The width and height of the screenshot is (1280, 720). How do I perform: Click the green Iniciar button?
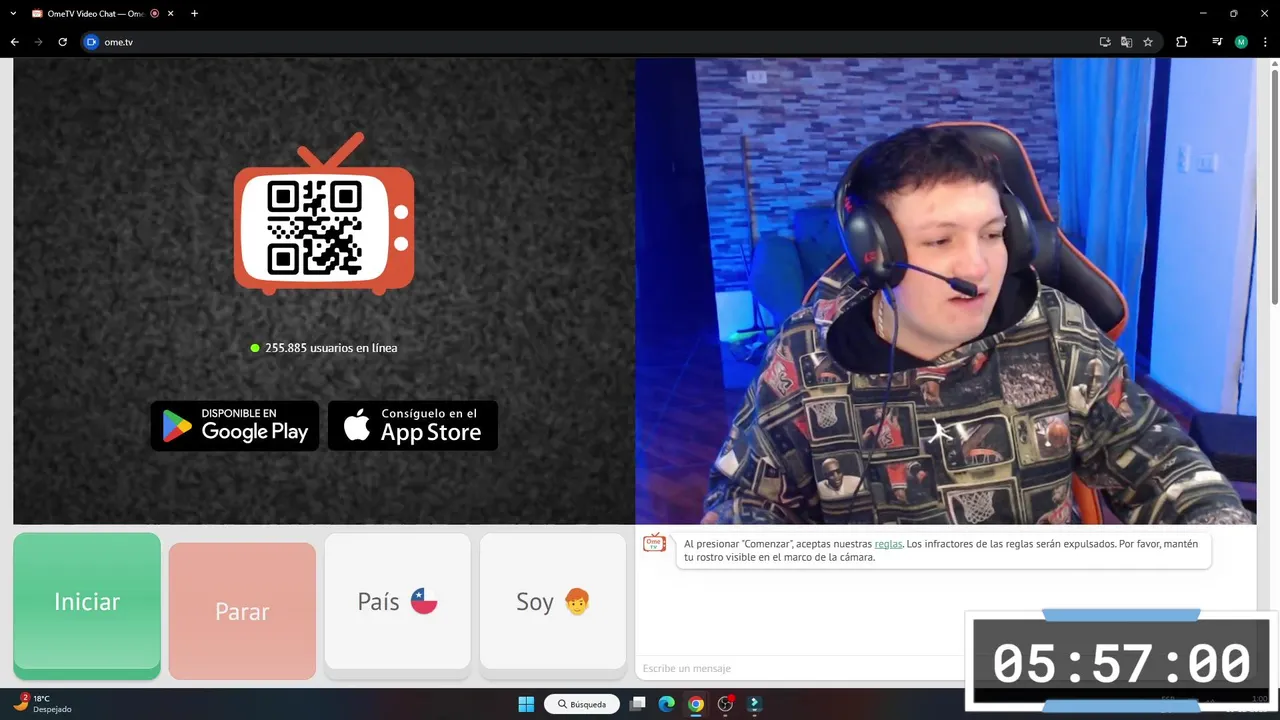click(87, 602)
